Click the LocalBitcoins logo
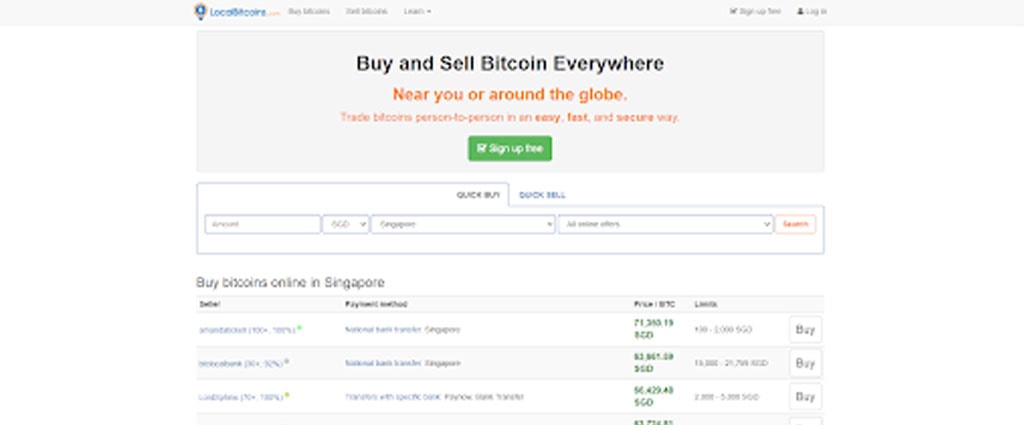The image size is (1024, 425). click(237, 11)
